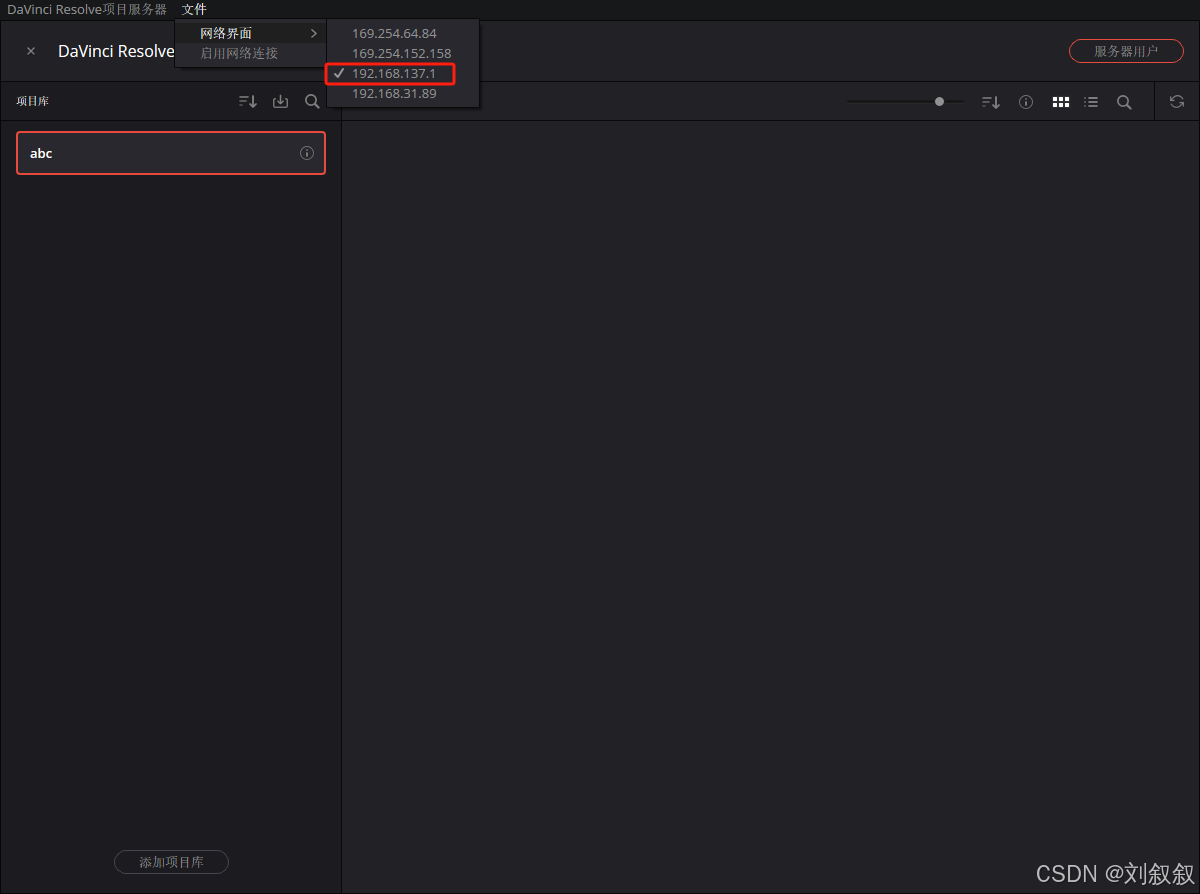
Task: Select IP address 192.168.137.1
Action: click(394, 73)
